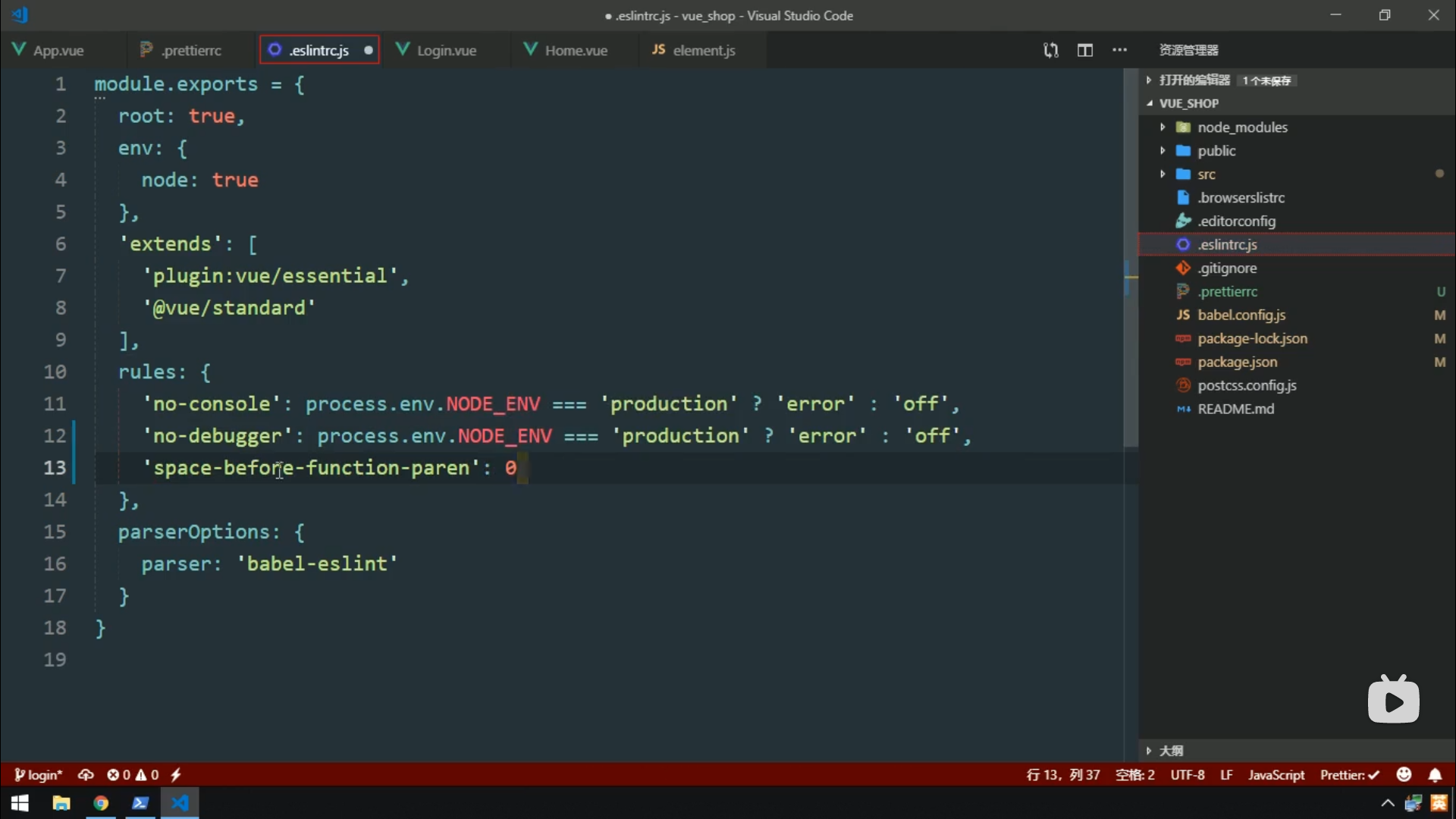Open the PowerShell taskbar icon

point(140,802)
